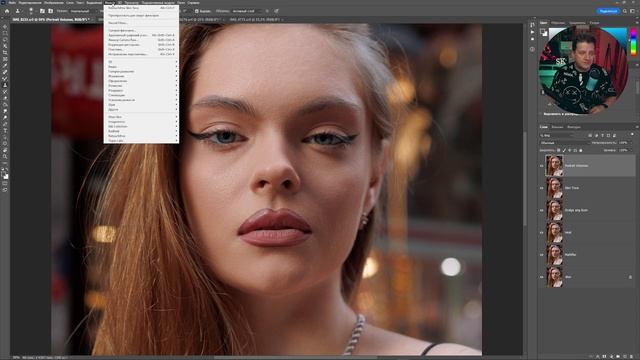Click foreground/background swatch in Color panel
The height and width of the screenshot is (360, 640).
click(x=544, y=32)
